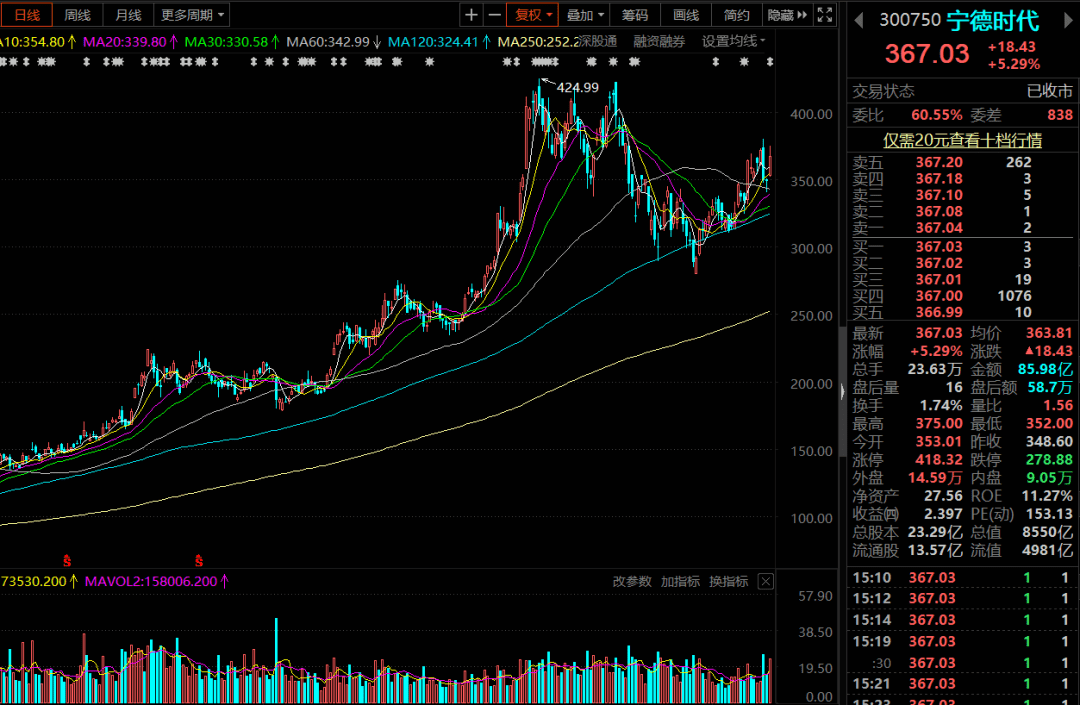Viewport: 1080px width, 705px height.
Task: Click the fullscreen expand arrows icon
Action: 825,15
